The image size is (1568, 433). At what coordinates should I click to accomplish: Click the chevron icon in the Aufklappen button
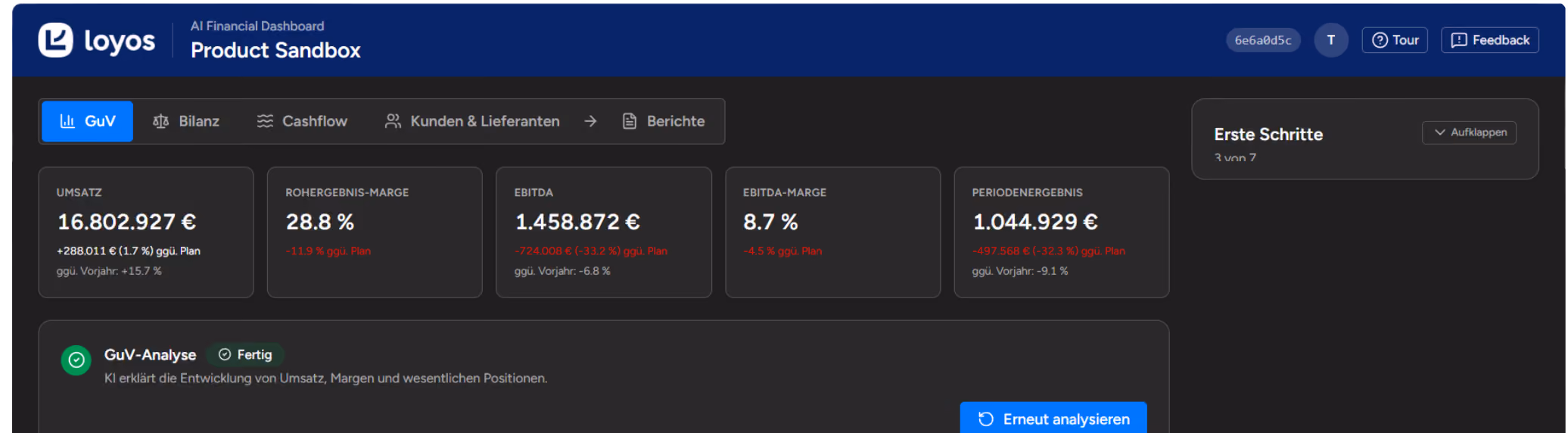[1440, 132]
